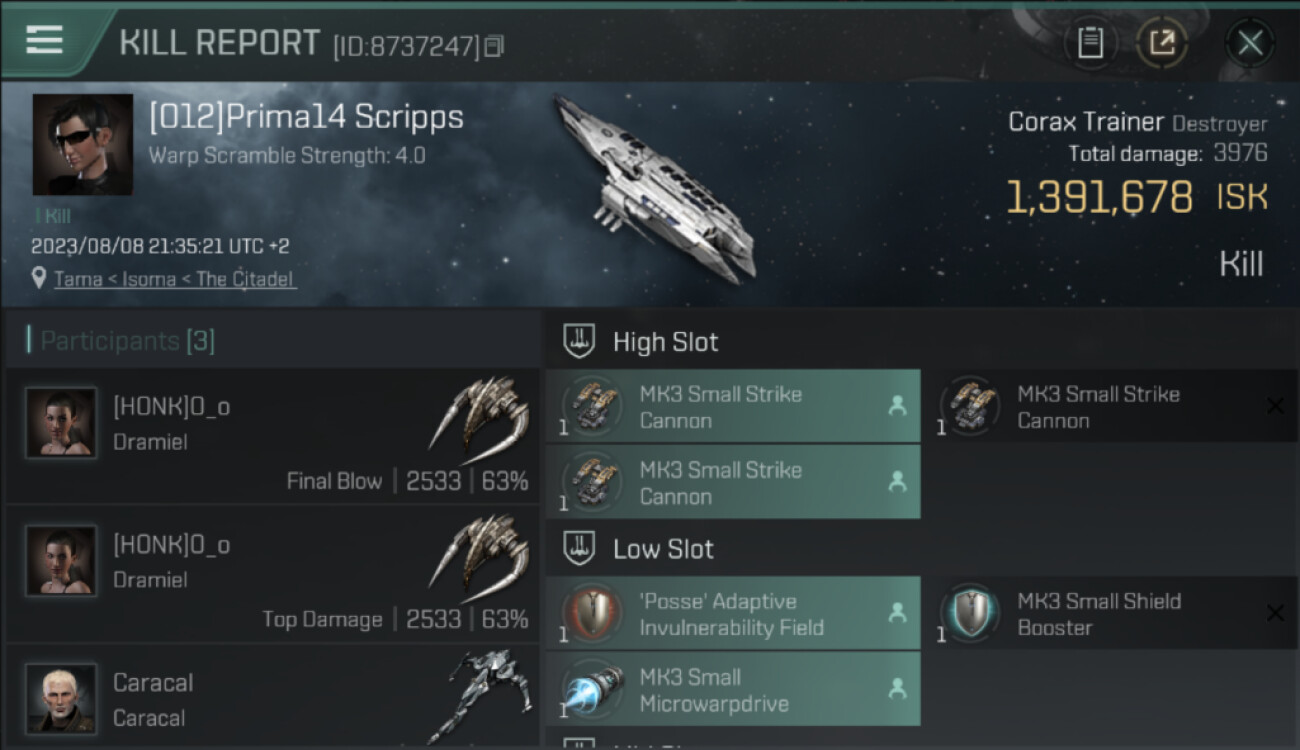Viewport: 1300px width, 750px height.
Task: Select the Final Blow Dramiel participant
Action: point(272,436)
